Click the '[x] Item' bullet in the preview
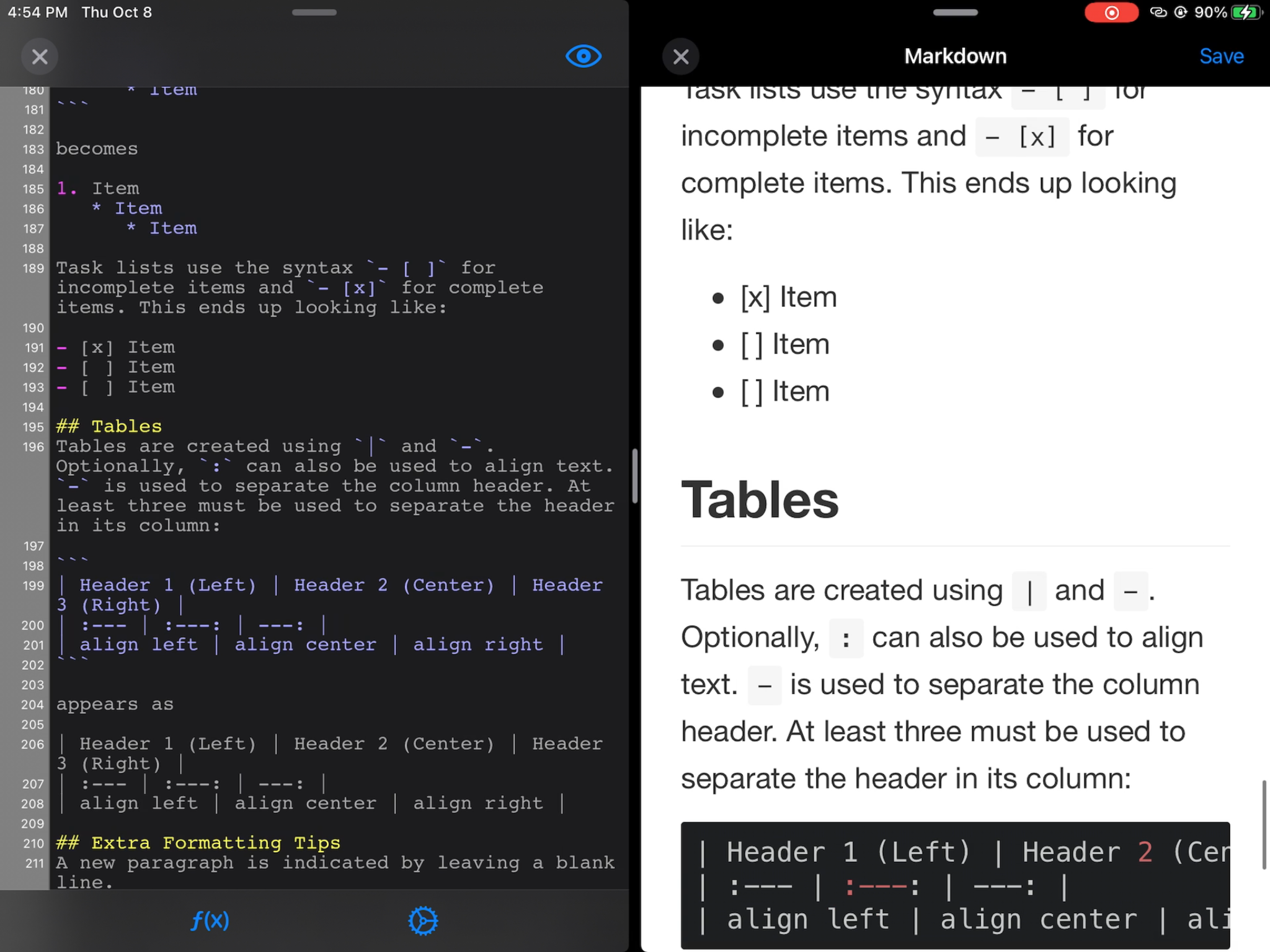Screen dimensions: 1270x952 coord(788,297)
